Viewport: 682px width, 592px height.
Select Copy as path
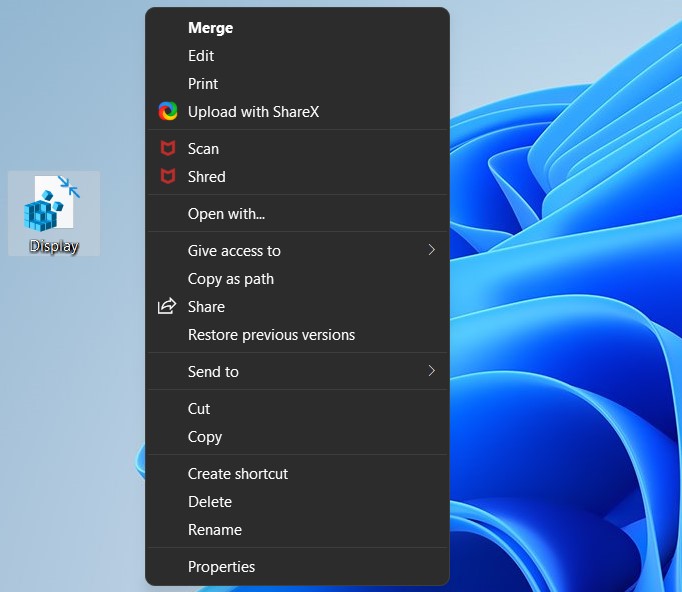(231, 279)
